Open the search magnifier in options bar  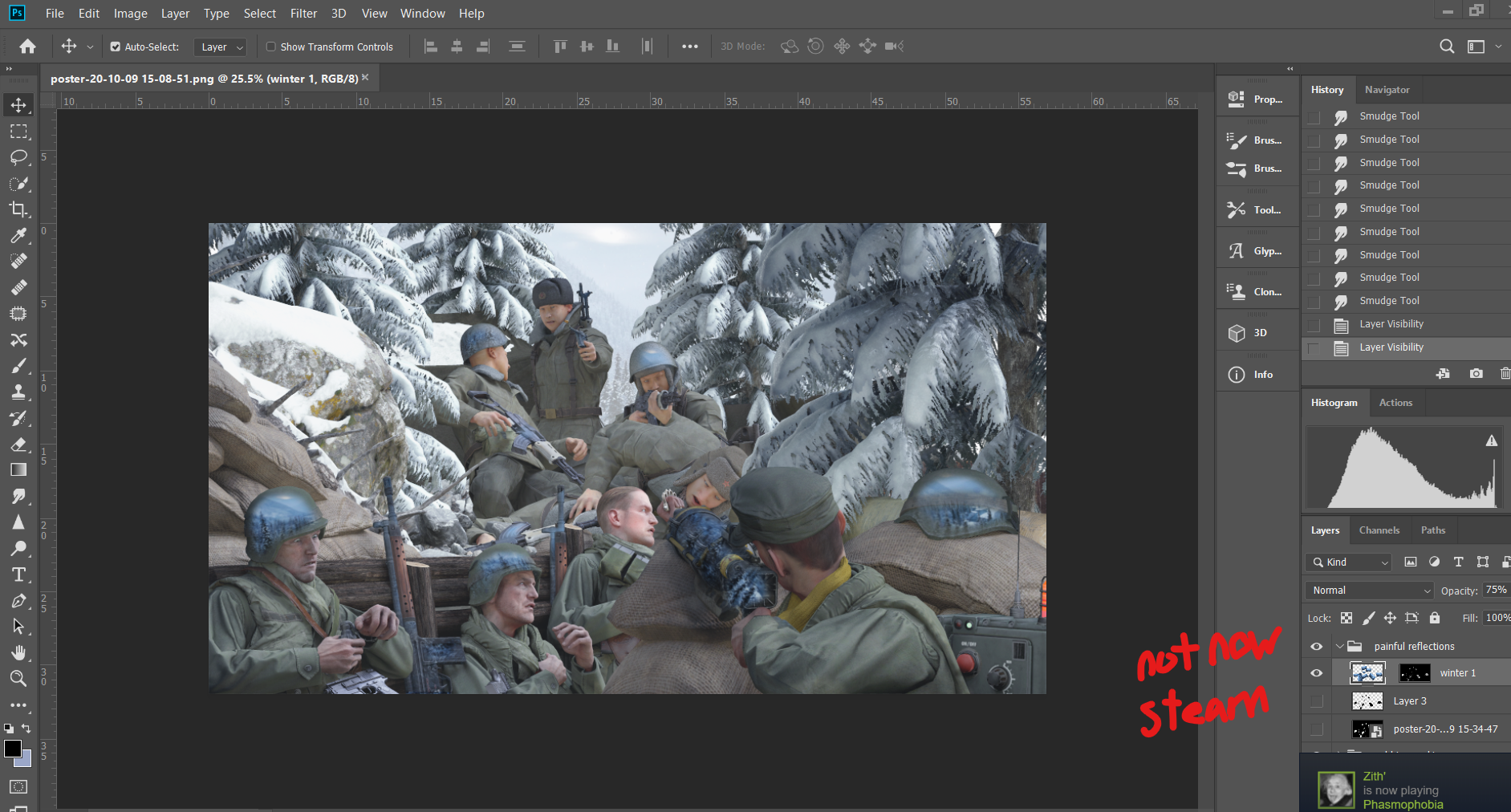1447,47
